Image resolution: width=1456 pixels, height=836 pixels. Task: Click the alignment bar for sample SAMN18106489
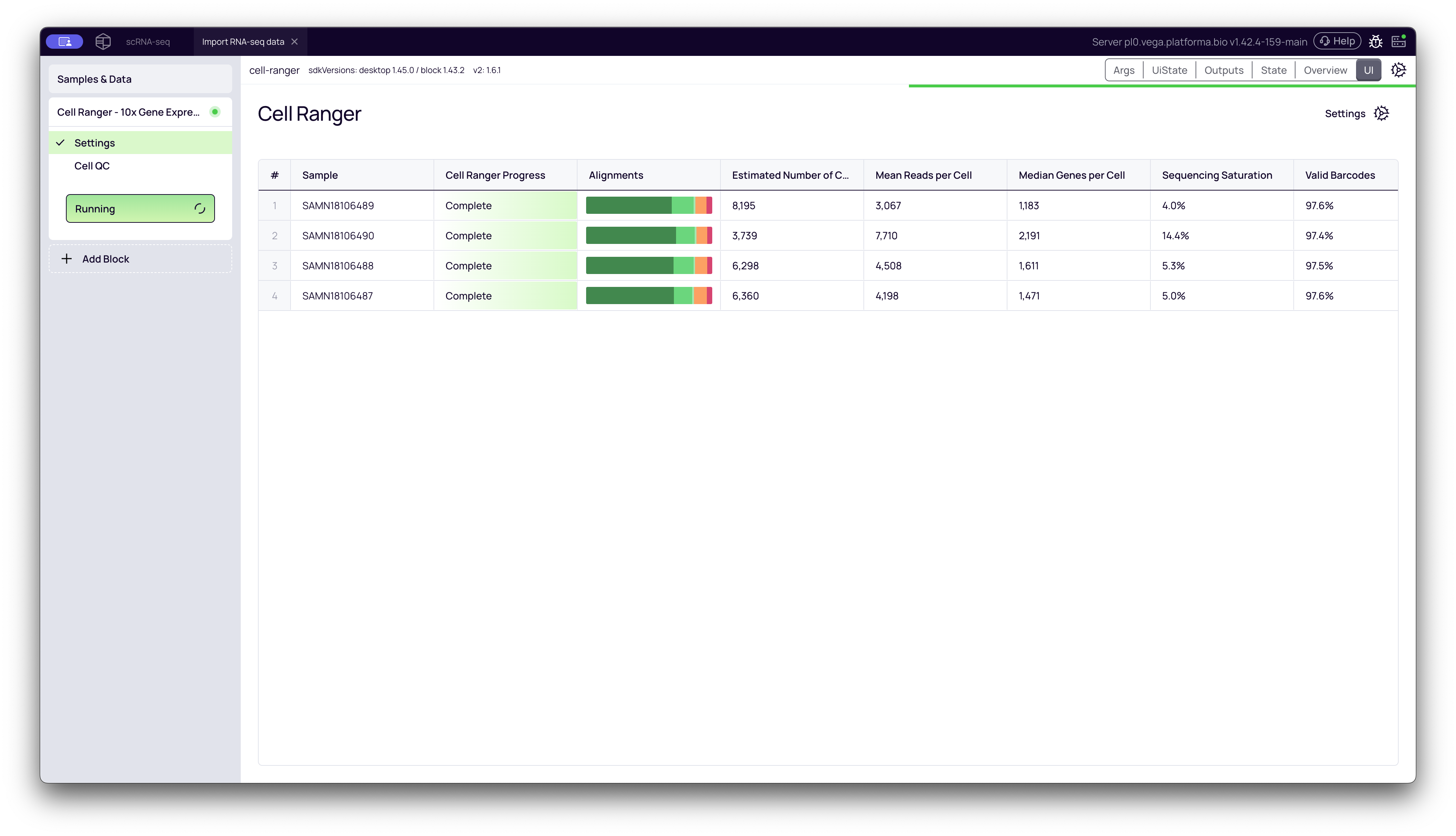[x=649, y=205]
